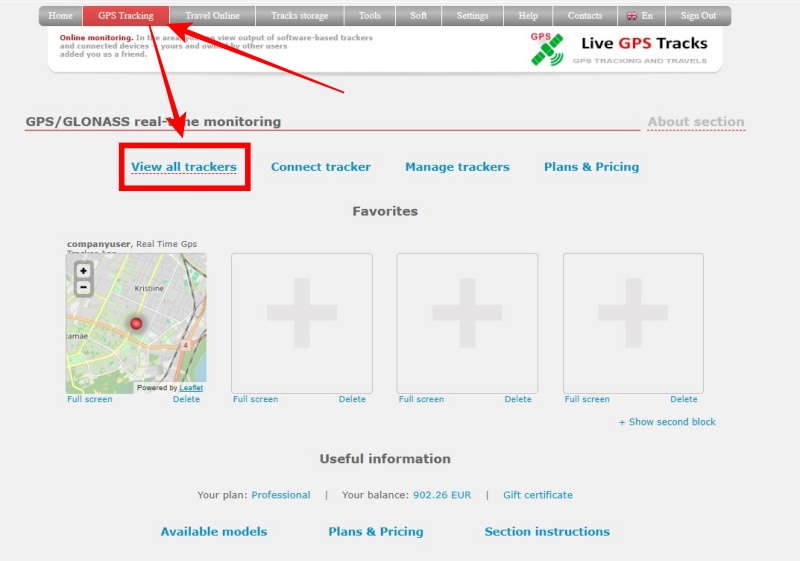The image size is (800, 561).
Task: Open the Connect tracker link
Action: coord(320,167)
